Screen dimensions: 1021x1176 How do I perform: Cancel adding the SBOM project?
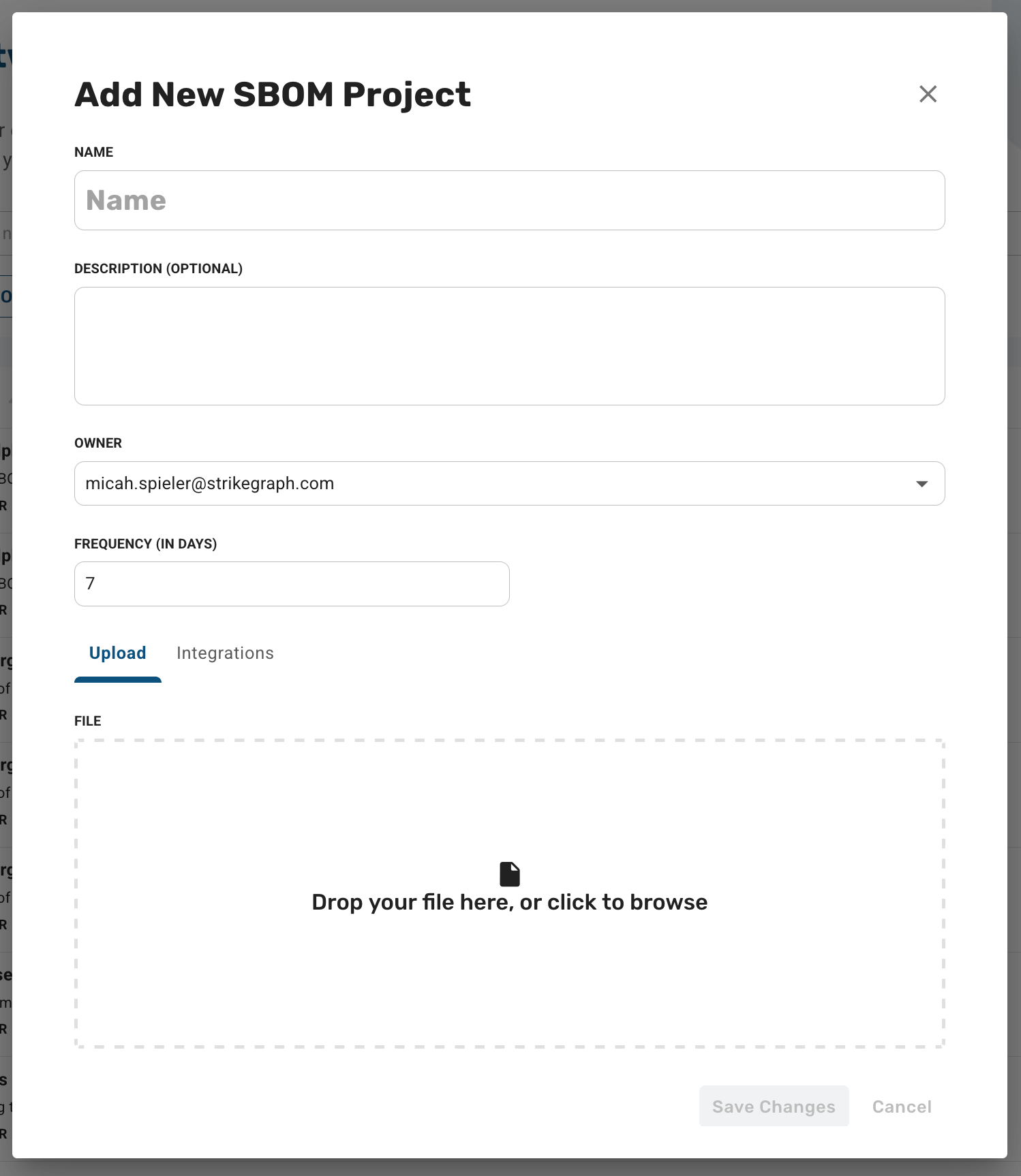pyautogui.click(x=901, y=1107)
